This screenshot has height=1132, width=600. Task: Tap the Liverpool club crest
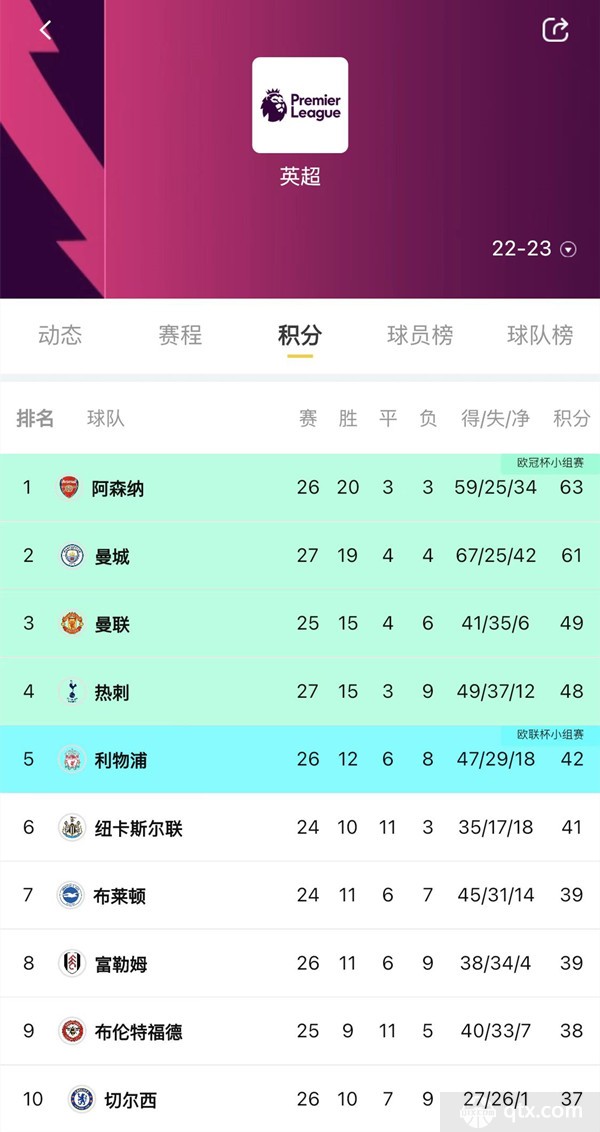(x=71, y=759)
